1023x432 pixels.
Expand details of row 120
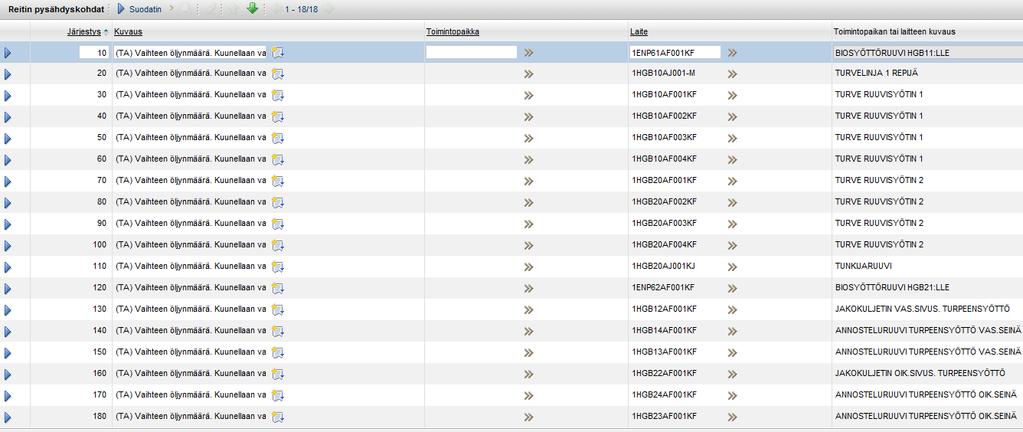8,288
